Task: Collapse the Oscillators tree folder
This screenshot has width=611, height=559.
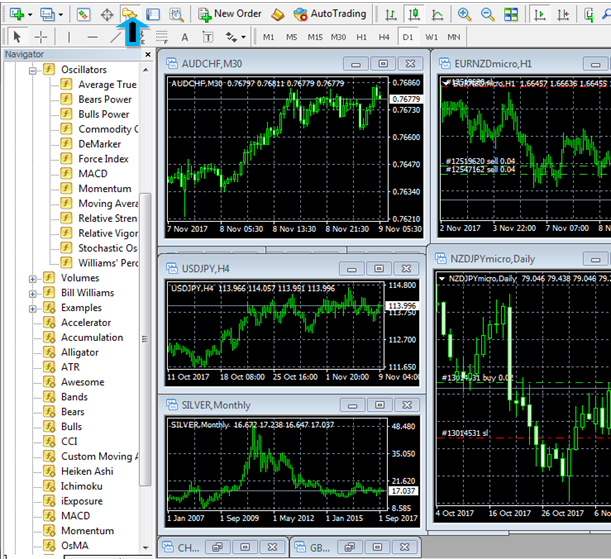Action: coord(33,70)
